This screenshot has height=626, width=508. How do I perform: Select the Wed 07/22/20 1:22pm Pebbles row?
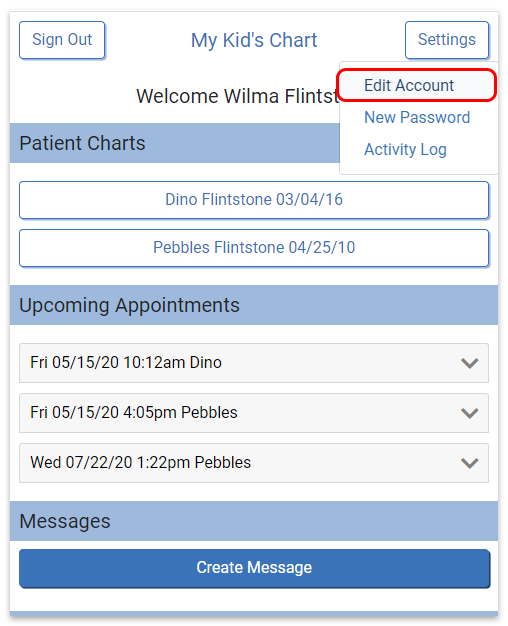254,463
